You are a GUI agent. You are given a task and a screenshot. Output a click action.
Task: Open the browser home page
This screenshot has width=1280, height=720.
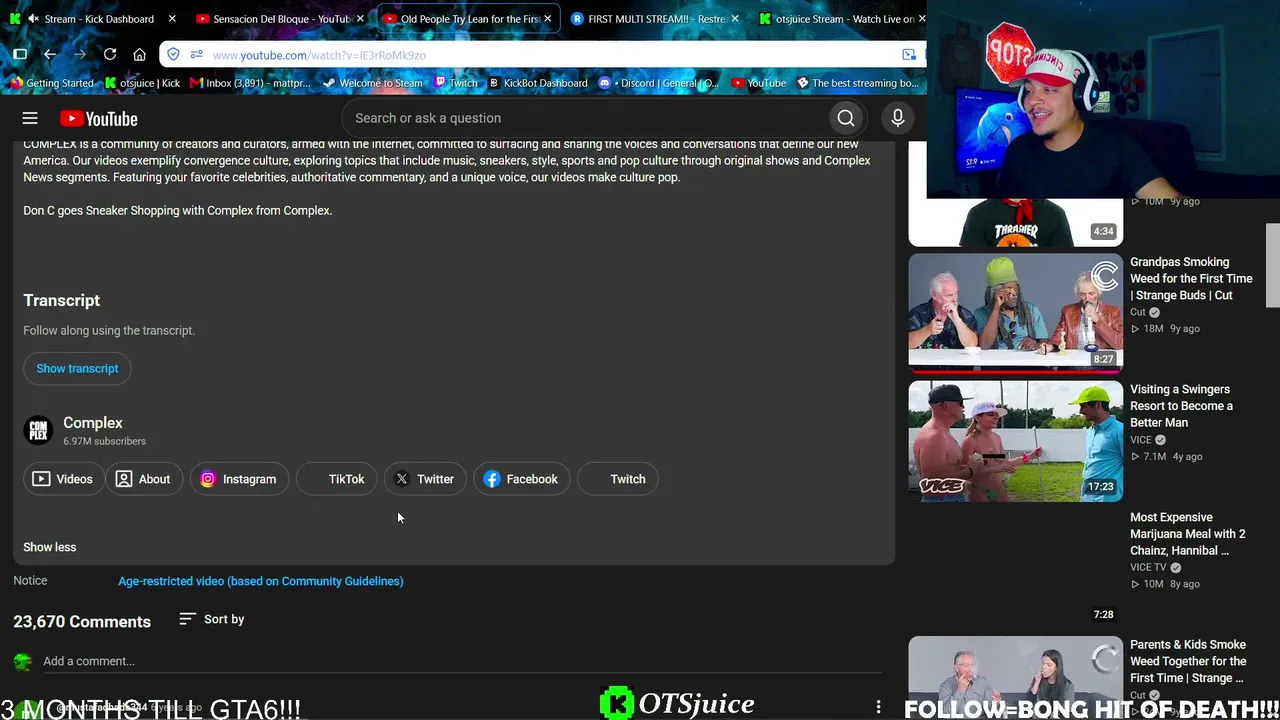point(140,54)
